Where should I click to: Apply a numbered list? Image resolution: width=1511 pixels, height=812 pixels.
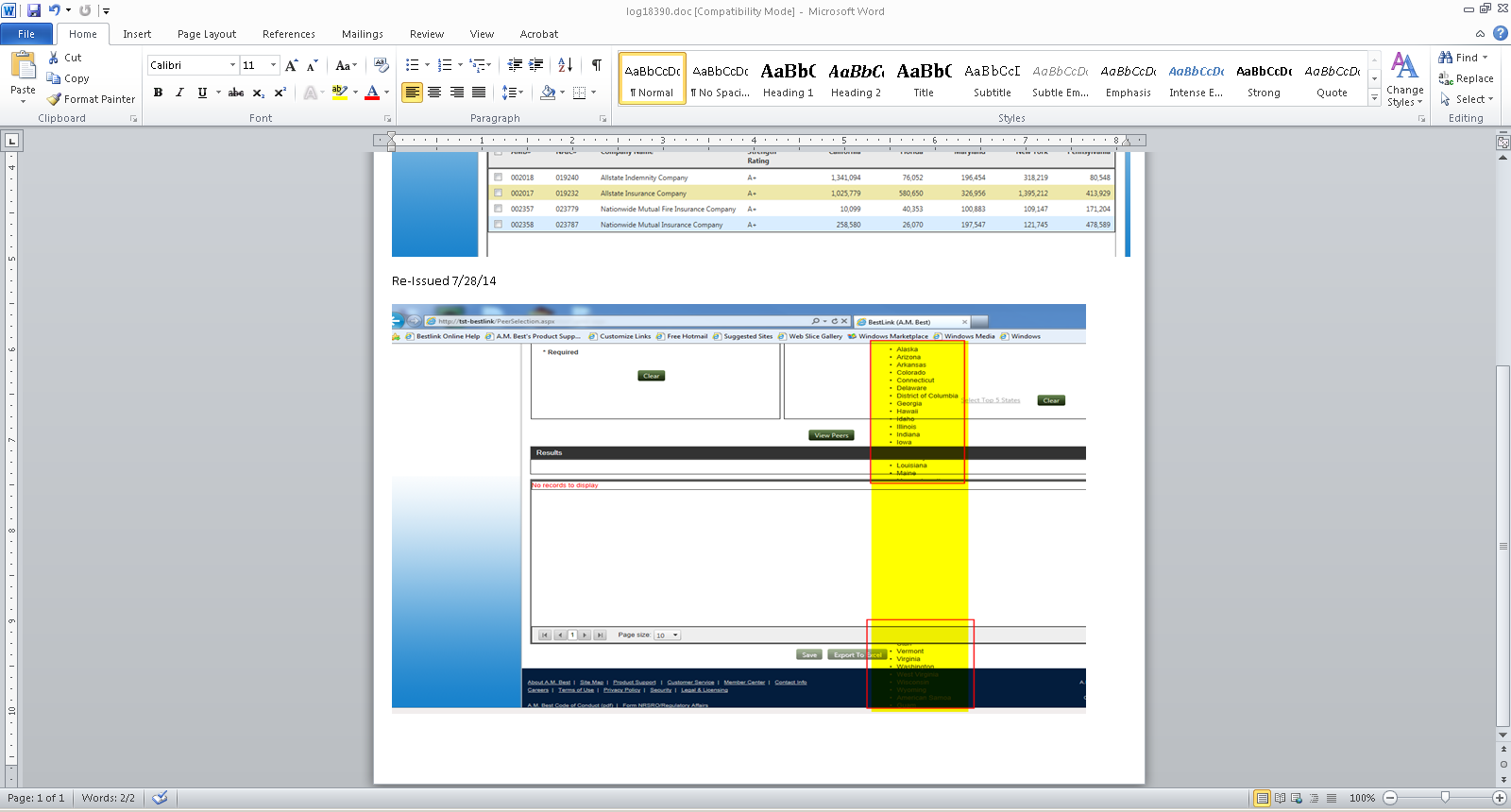tap(445, 65)
